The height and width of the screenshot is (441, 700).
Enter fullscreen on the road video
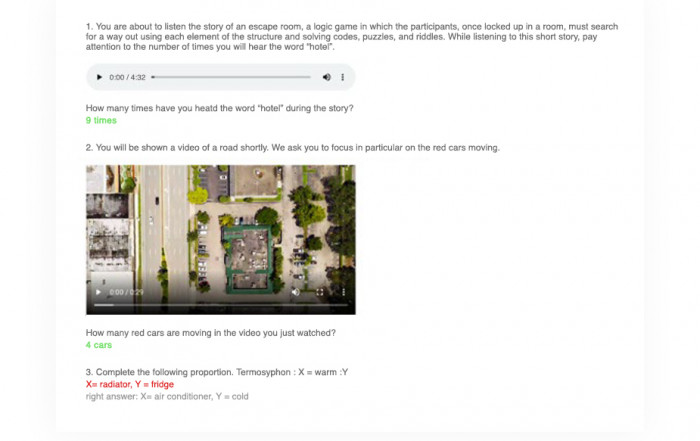click(x=320, y=292)
